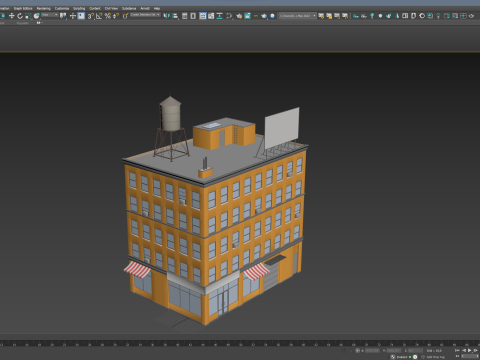Click the second project folder icon
The image size is (480, 360).
[329, 16]
